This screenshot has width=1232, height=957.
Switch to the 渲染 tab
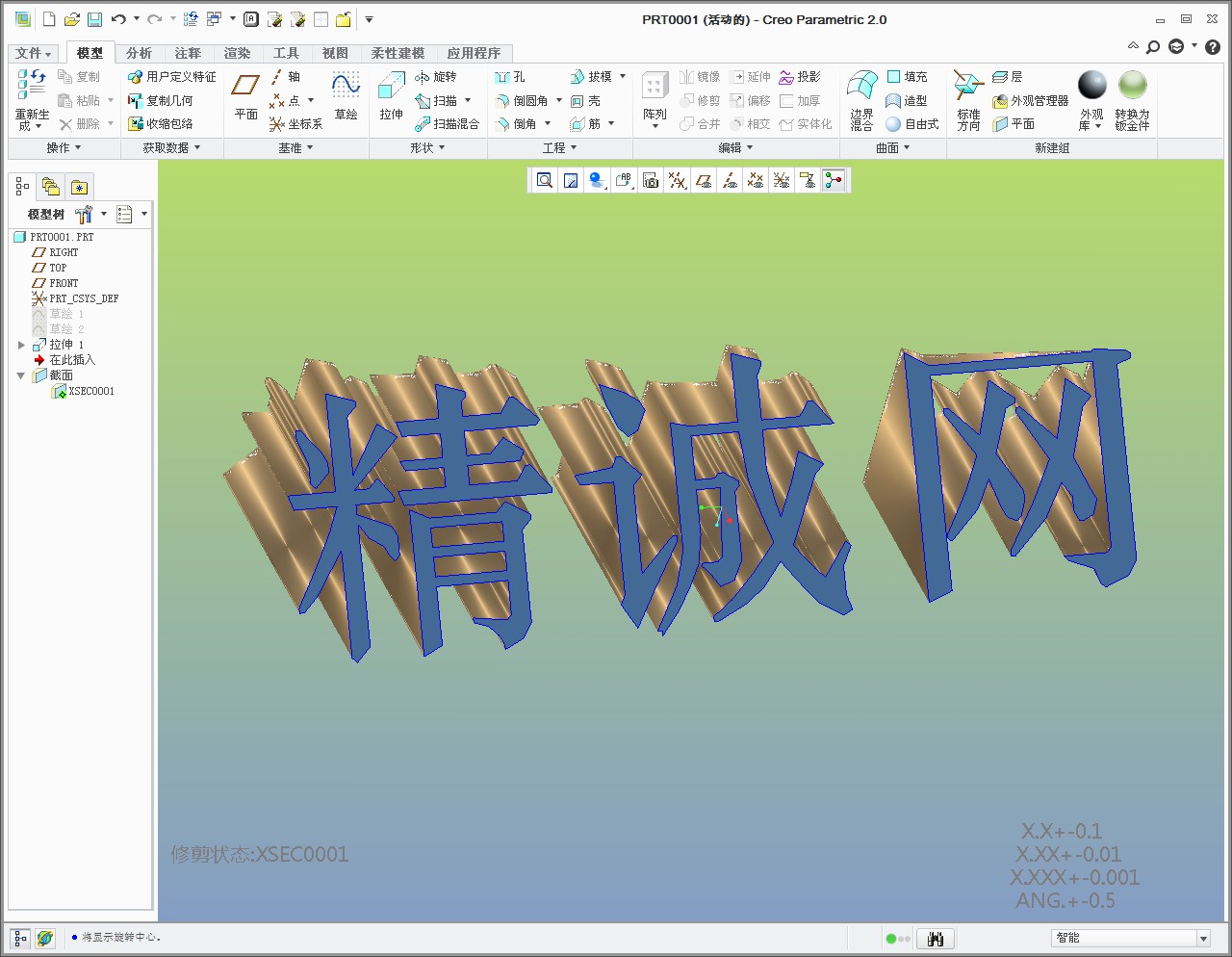point(237,53)
